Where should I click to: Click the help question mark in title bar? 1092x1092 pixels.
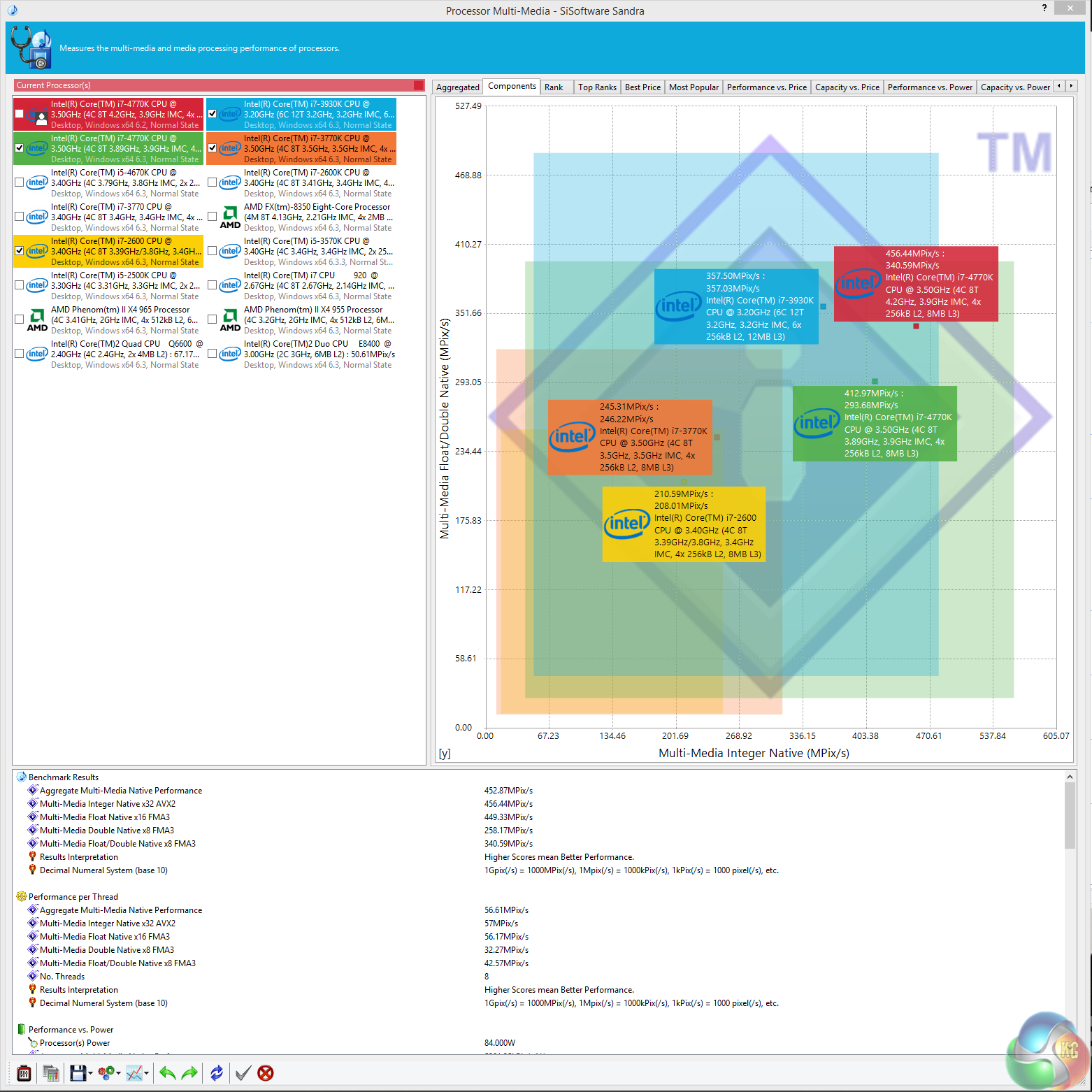pyautogui.click(x=1044, y=8)
